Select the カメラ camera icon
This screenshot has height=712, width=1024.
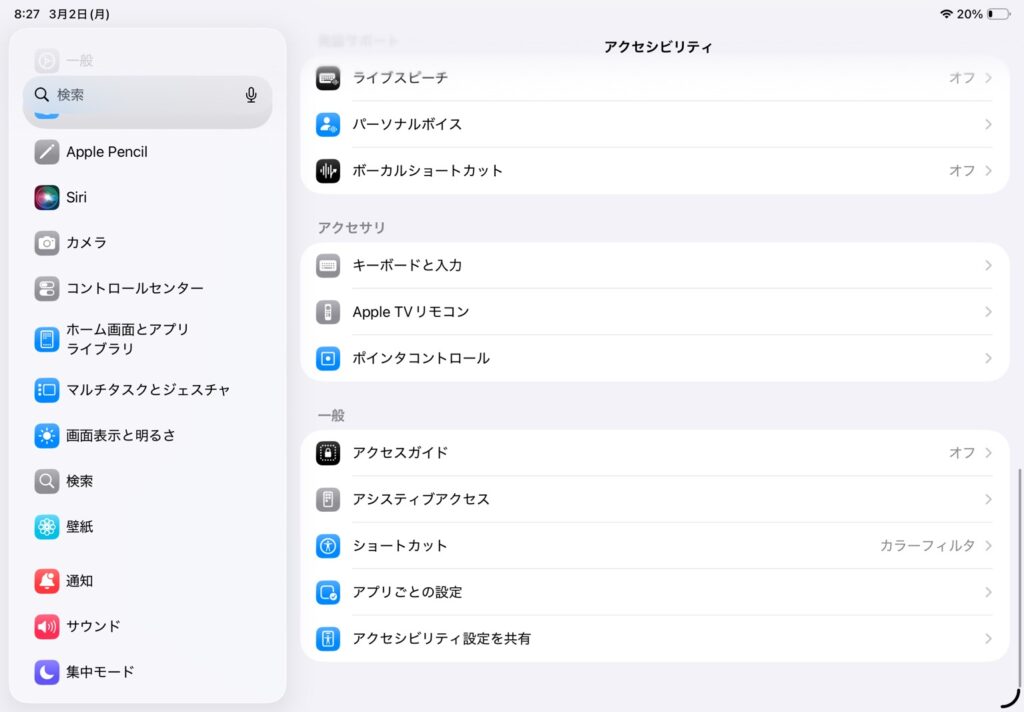[x=47, y=243]
